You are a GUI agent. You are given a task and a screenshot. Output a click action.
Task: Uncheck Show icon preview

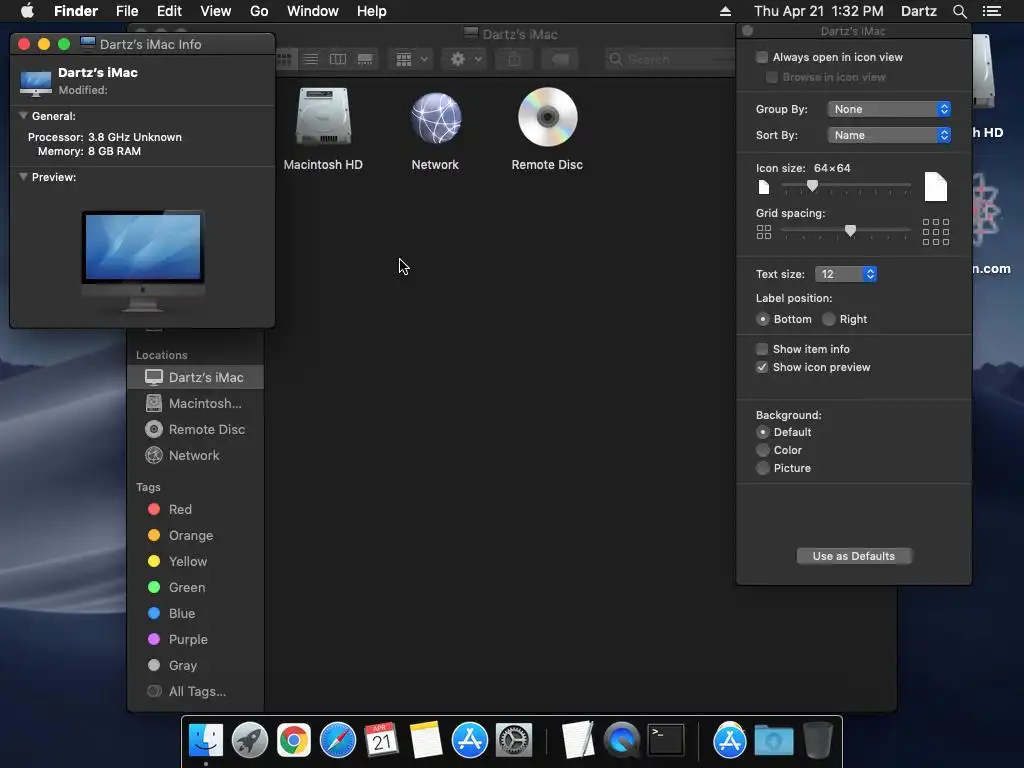(761, 367)
